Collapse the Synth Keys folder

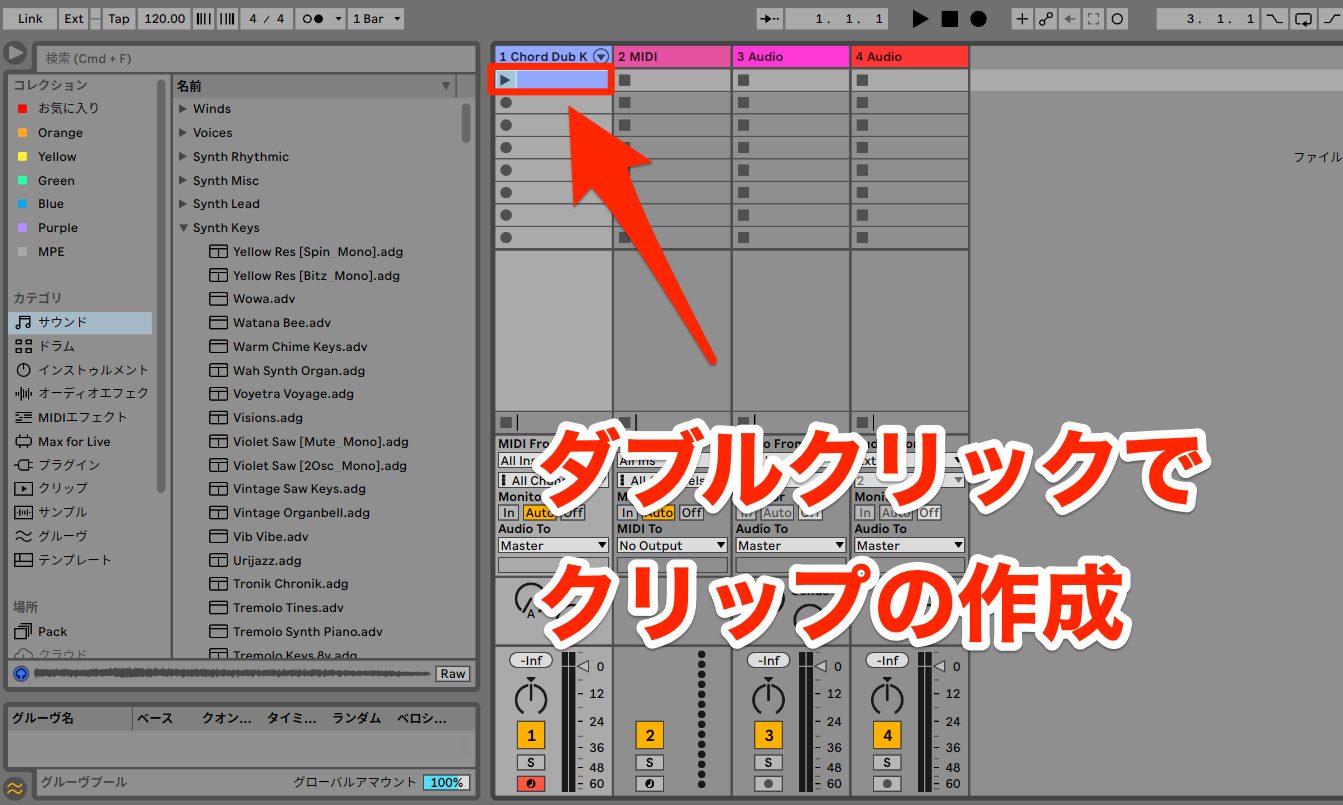pyautogui.click(x=183, y=227)
